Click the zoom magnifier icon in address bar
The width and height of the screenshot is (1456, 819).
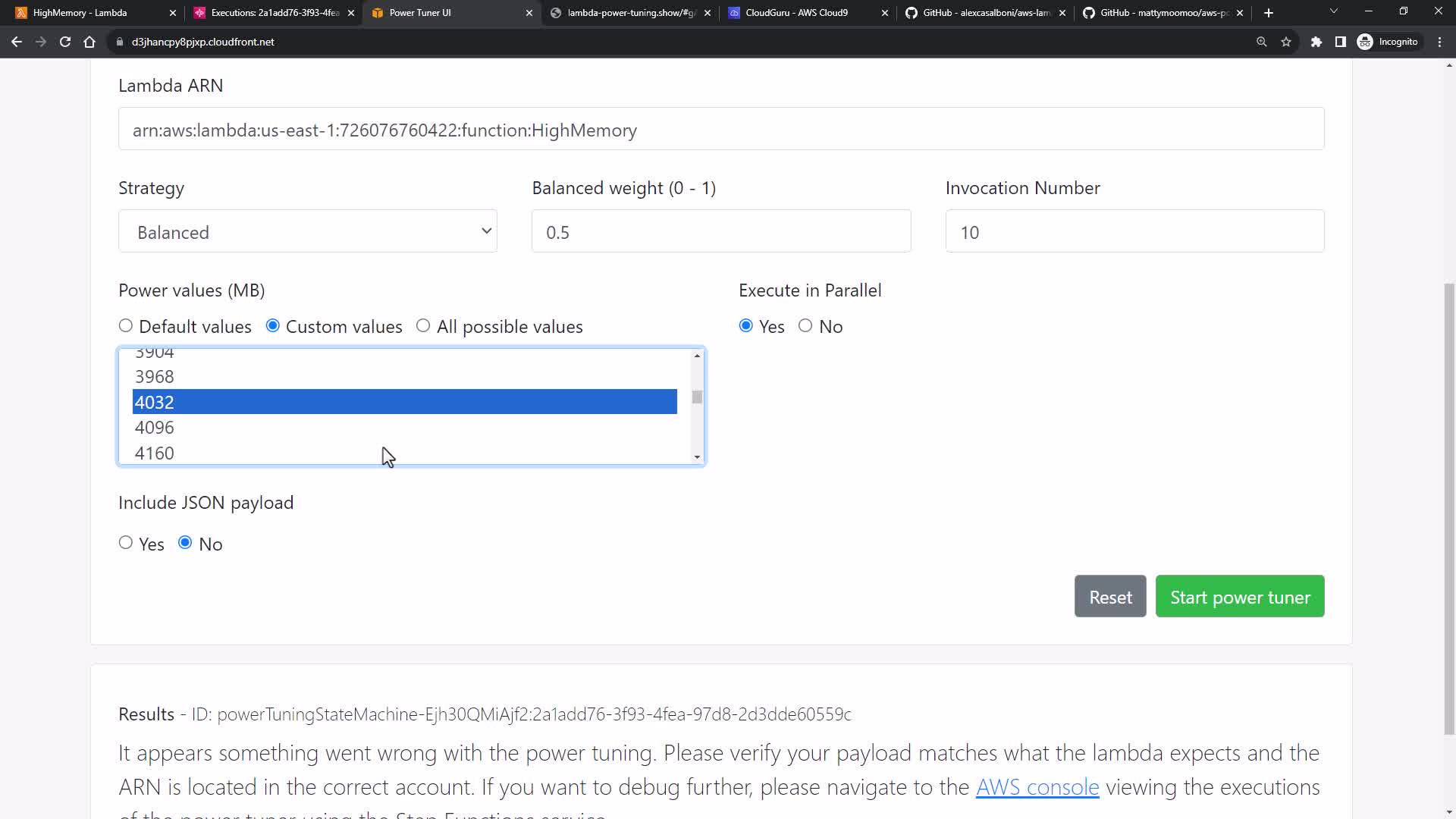click(1262, 42)
